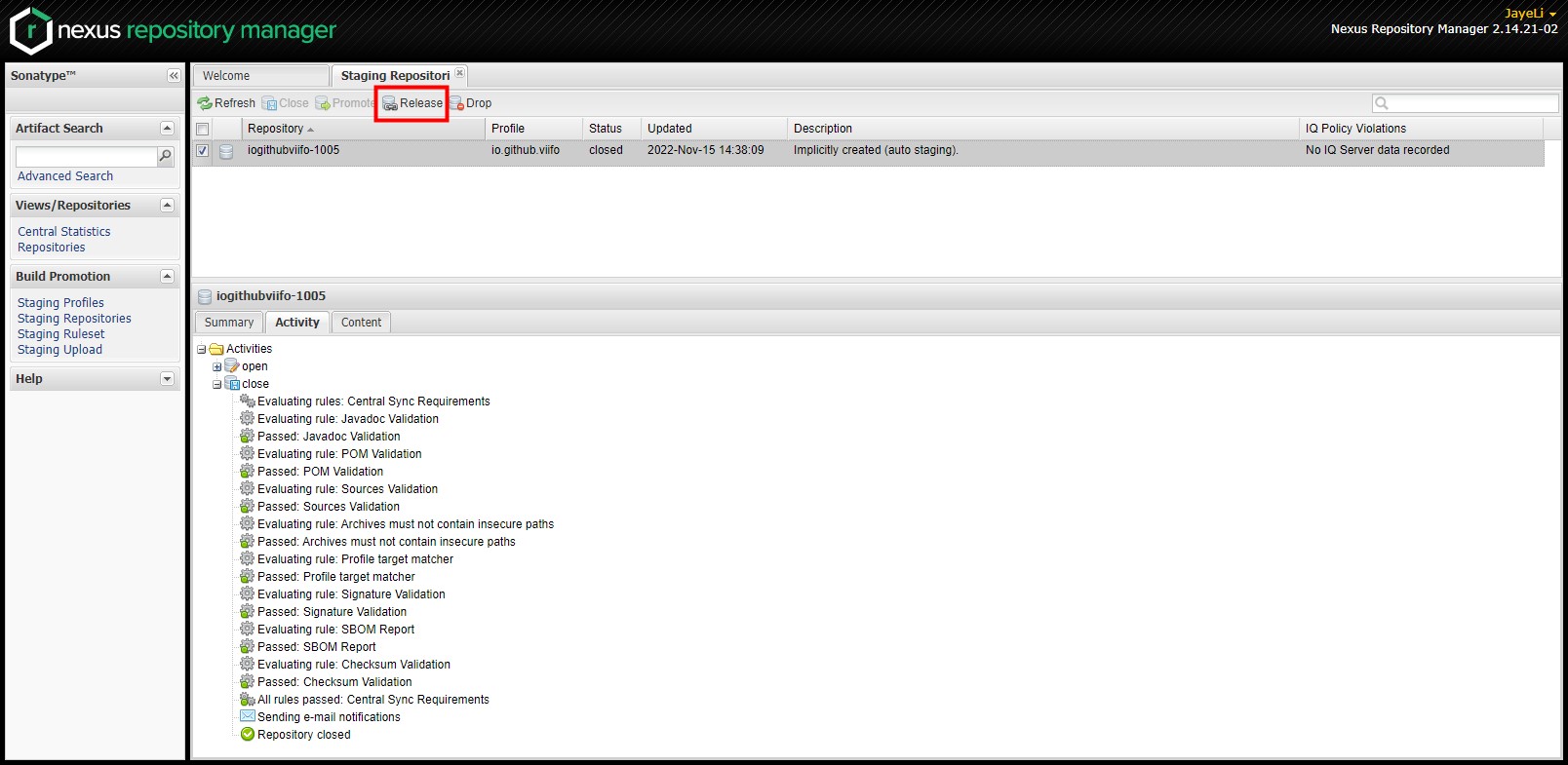Sort by the Updated column header
The width and height of the screenshot is (1568, 765).
[x=714, y=129]
